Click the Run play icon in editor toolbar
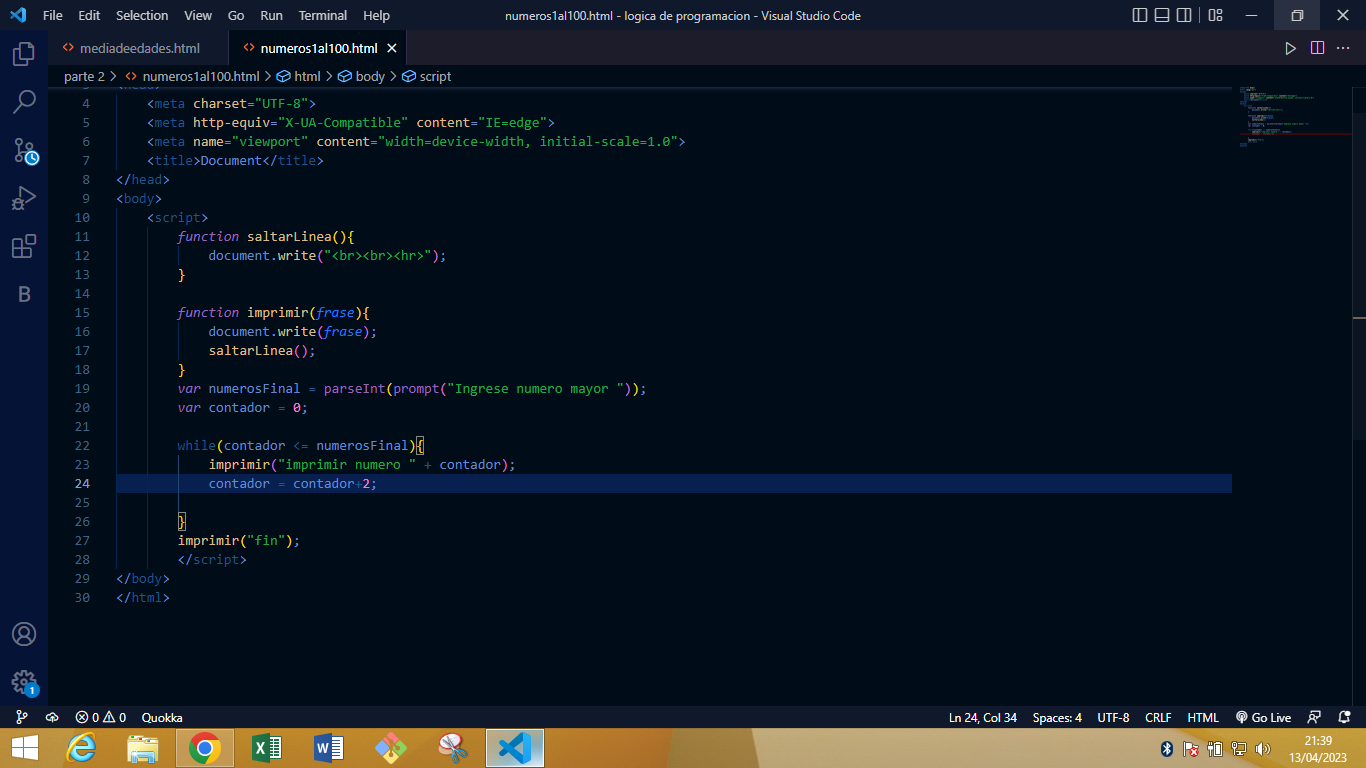 pos(1291,48)
